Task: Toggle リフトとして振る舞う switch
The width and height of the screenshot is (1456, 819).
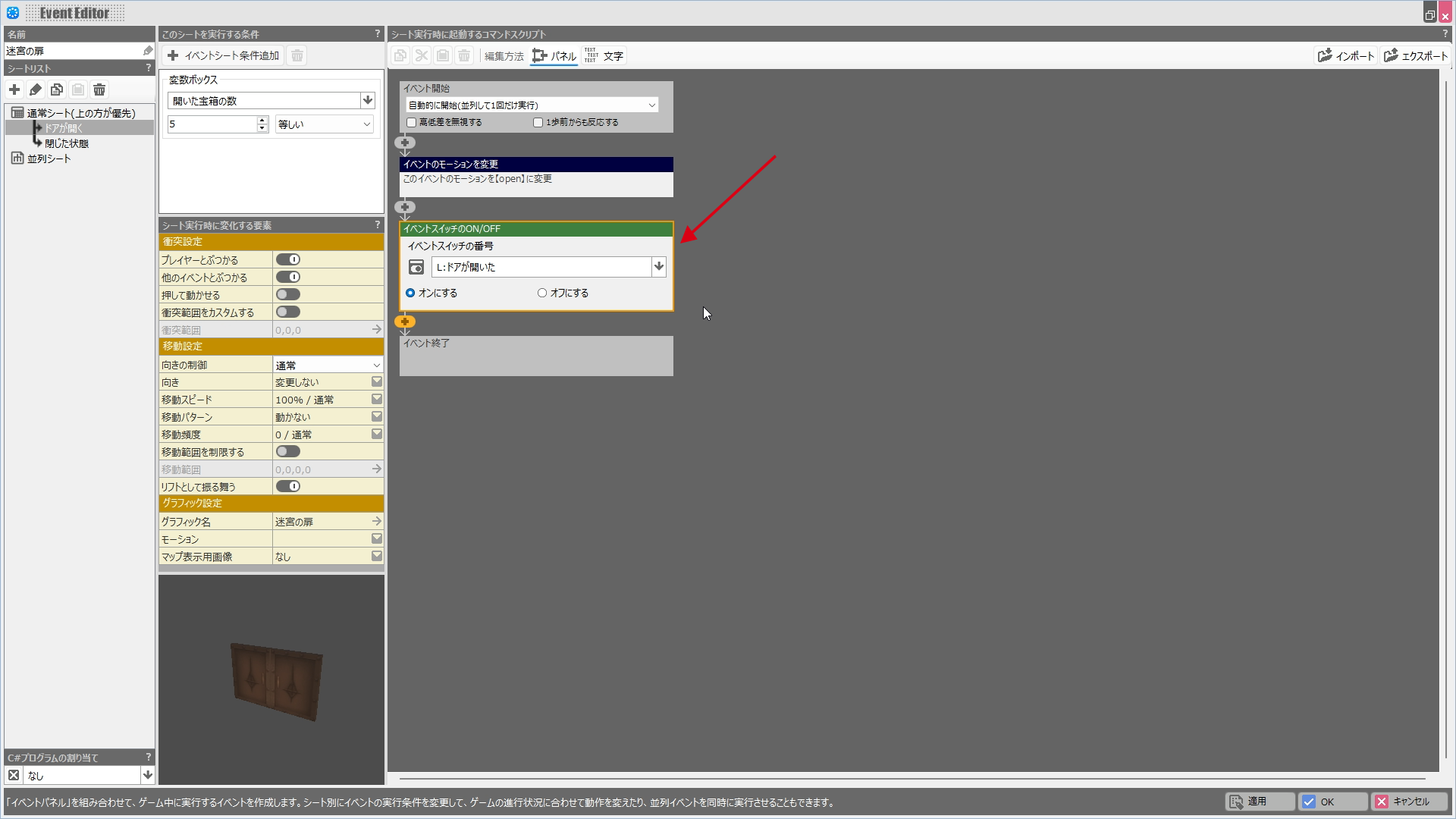Action: click(288, 486)
